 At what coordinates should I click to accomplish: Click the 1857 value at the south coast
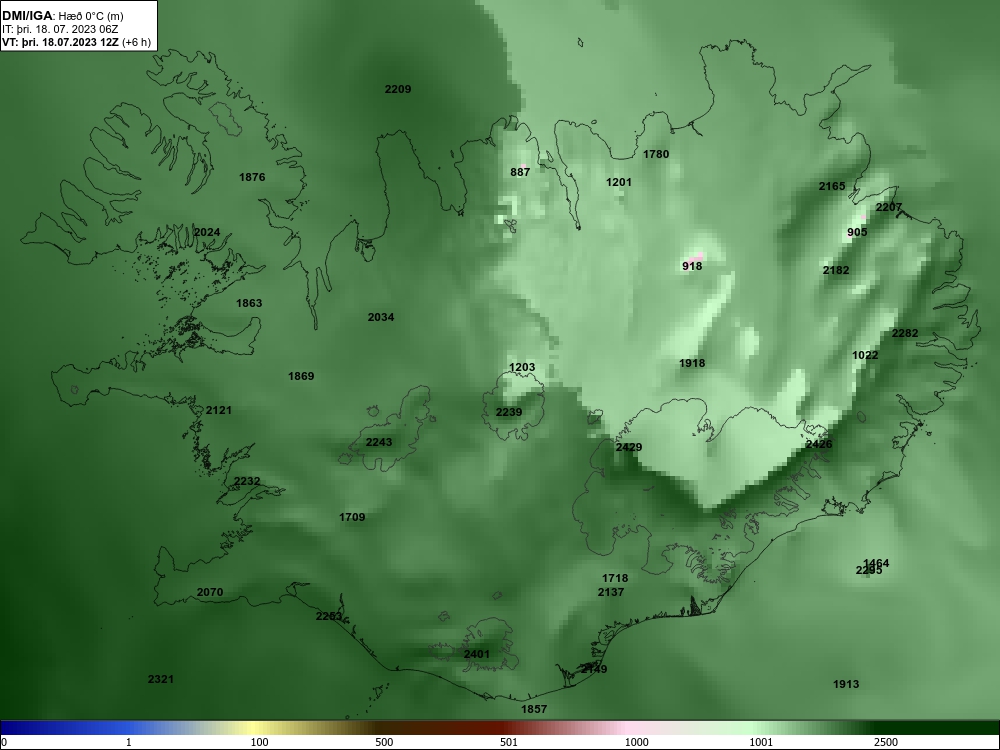(x=534, y=709)
